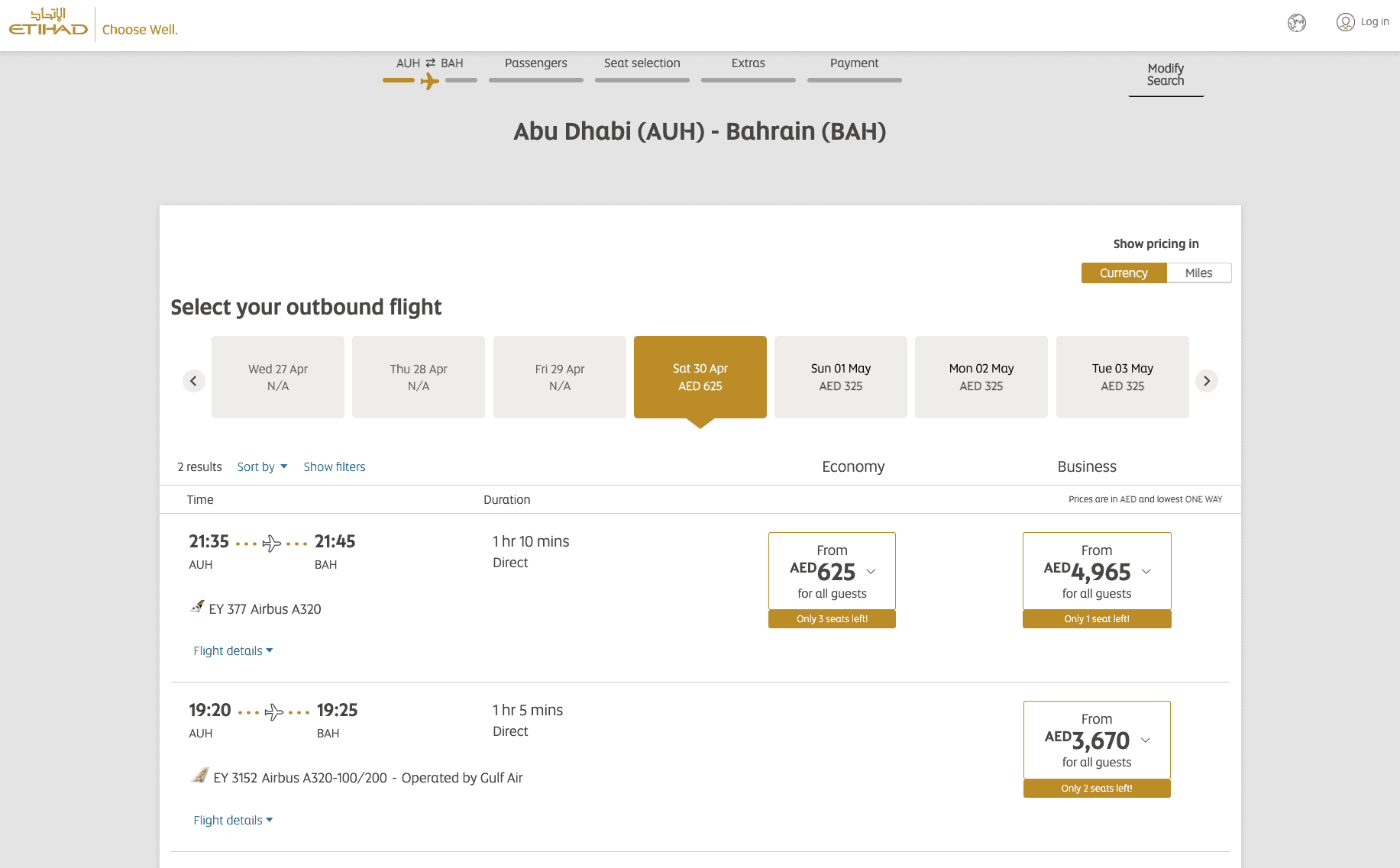Select the Tue 03 May date tab

[1122, 377]
